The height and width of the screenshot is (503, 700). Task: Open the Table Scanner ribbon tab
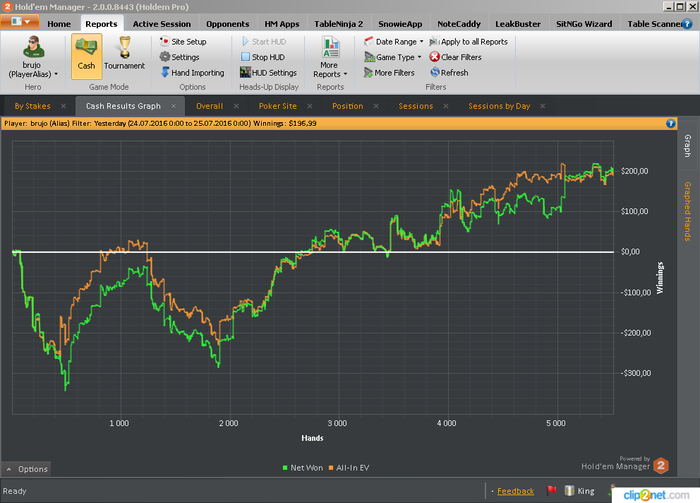coord(654,24)
